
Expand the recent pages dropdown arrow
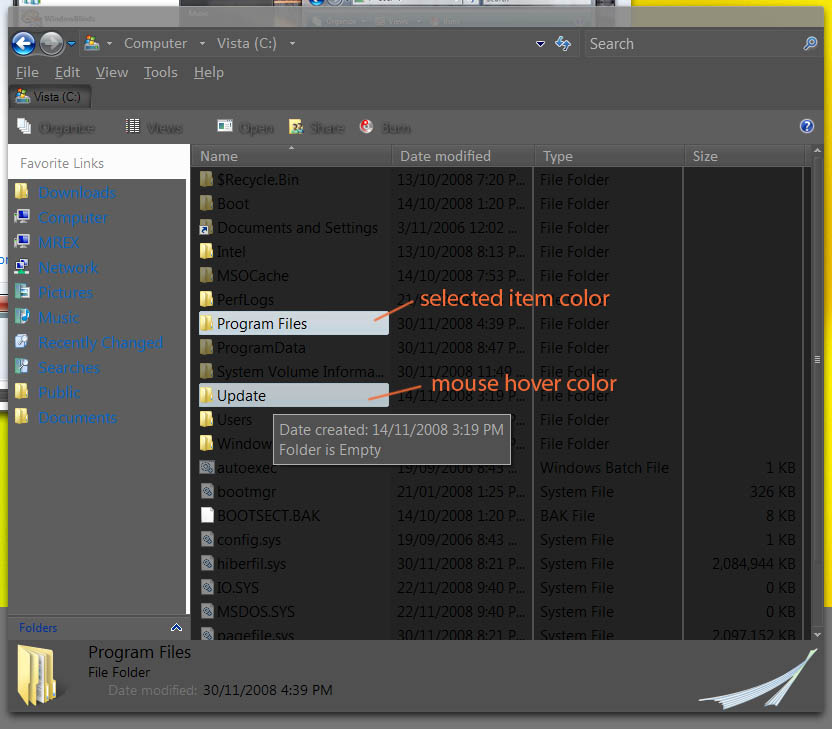click(x=72, y=44)
